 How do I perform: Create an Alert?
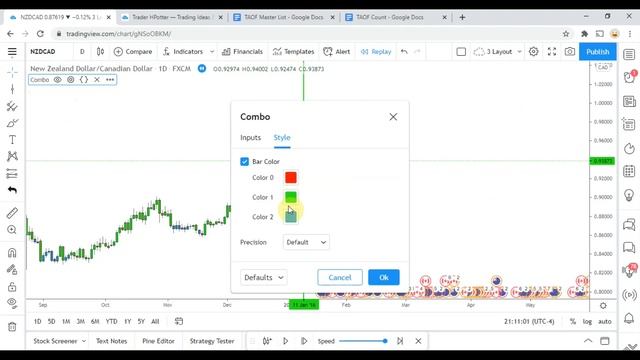pyautogui.click(x=337, y=52)
